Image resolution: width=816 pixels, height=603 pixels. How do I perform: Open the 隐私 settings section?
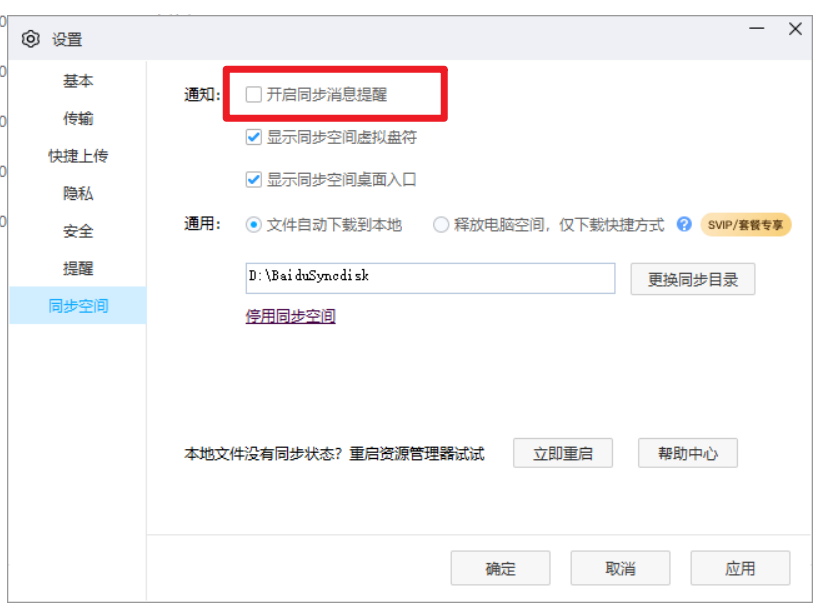tap(78, 194)
